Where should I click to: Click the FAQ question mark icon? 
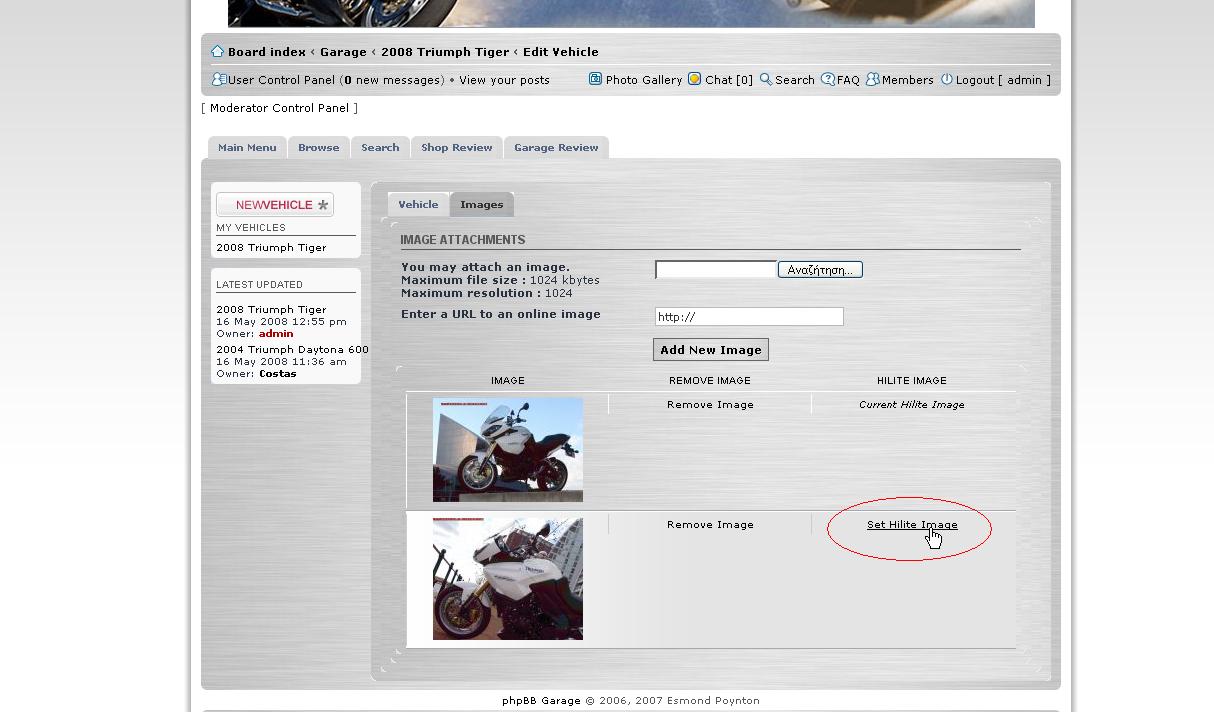(828, 79)
